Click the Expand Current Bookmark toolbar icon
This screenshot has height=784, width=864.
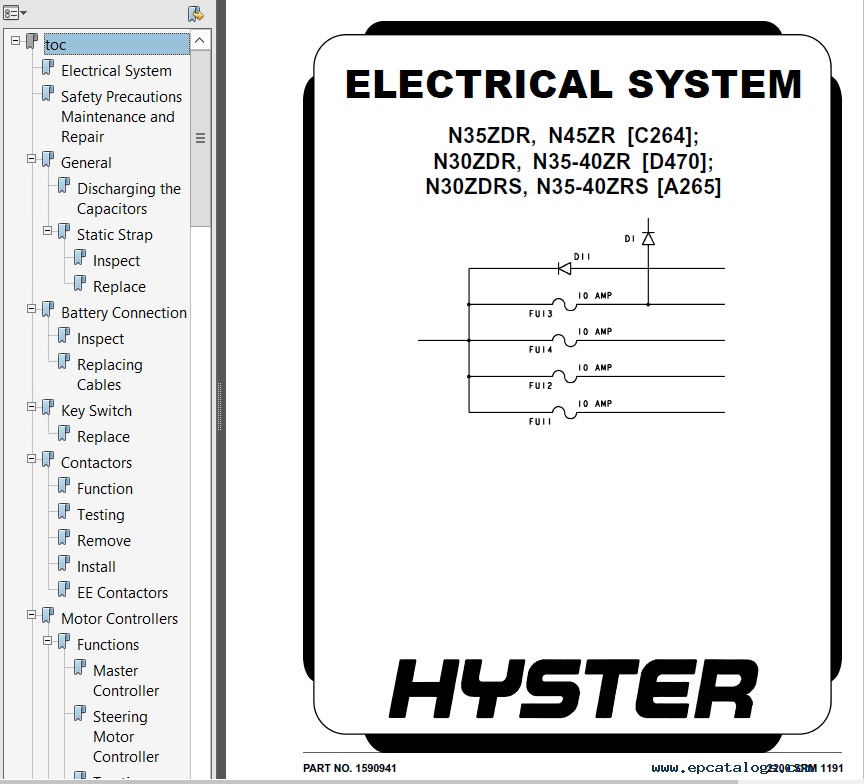(x=196, y=13)
